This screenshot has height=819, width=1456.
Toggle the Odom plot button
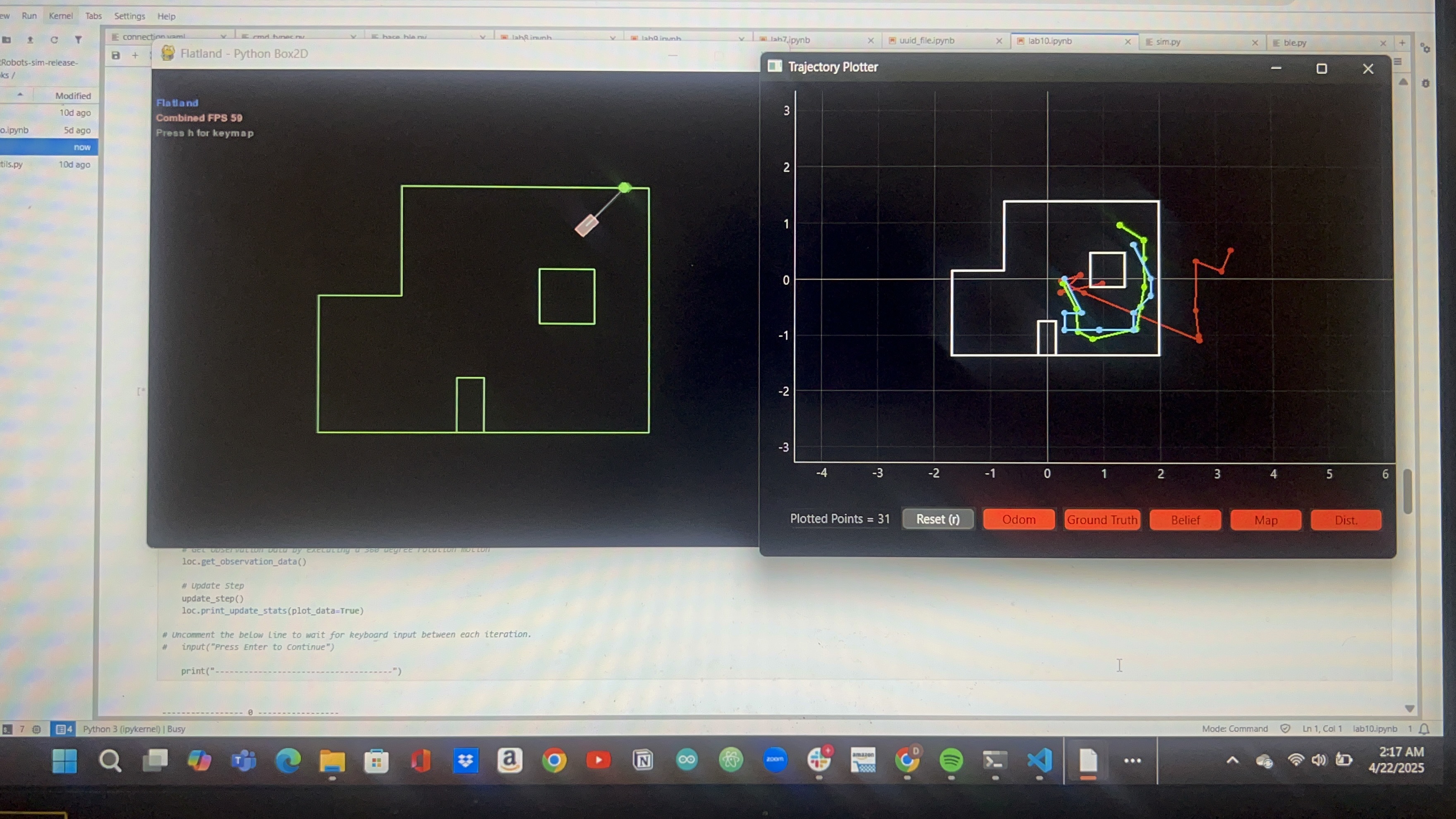pos(1018,520)
